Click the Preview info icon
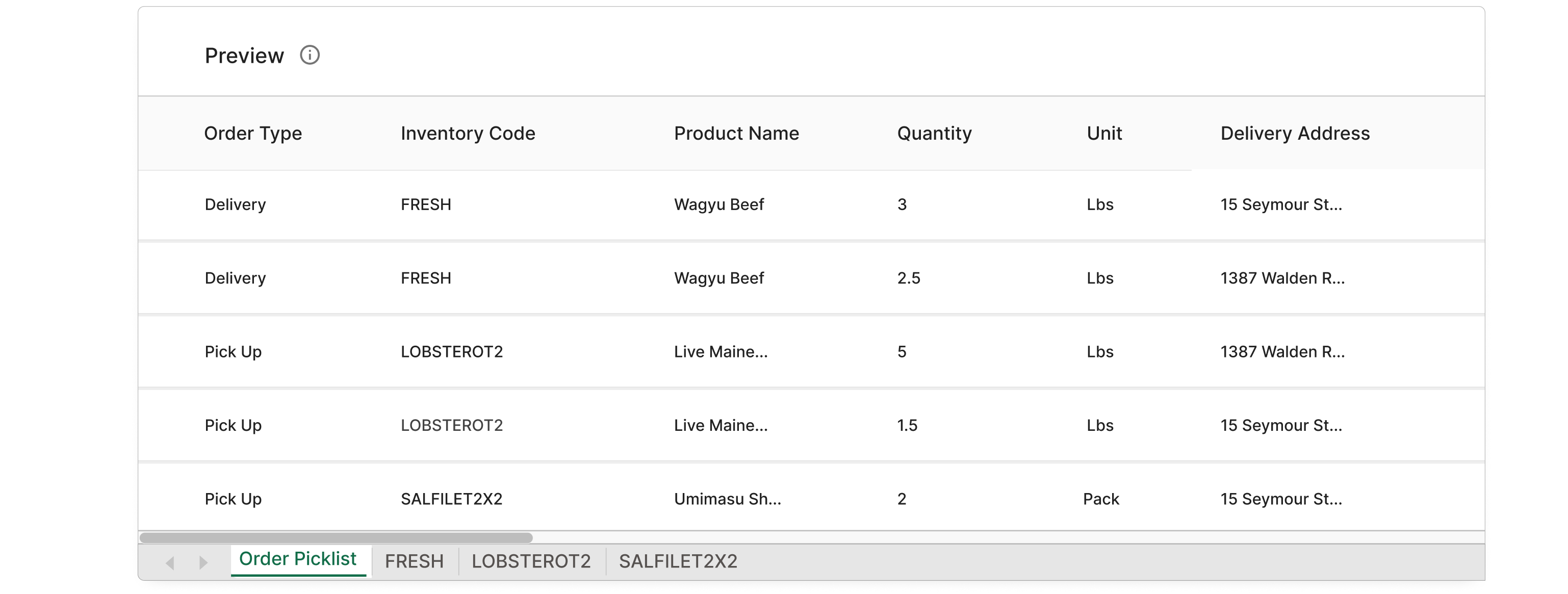1568x594 pixels. (309, 56)
